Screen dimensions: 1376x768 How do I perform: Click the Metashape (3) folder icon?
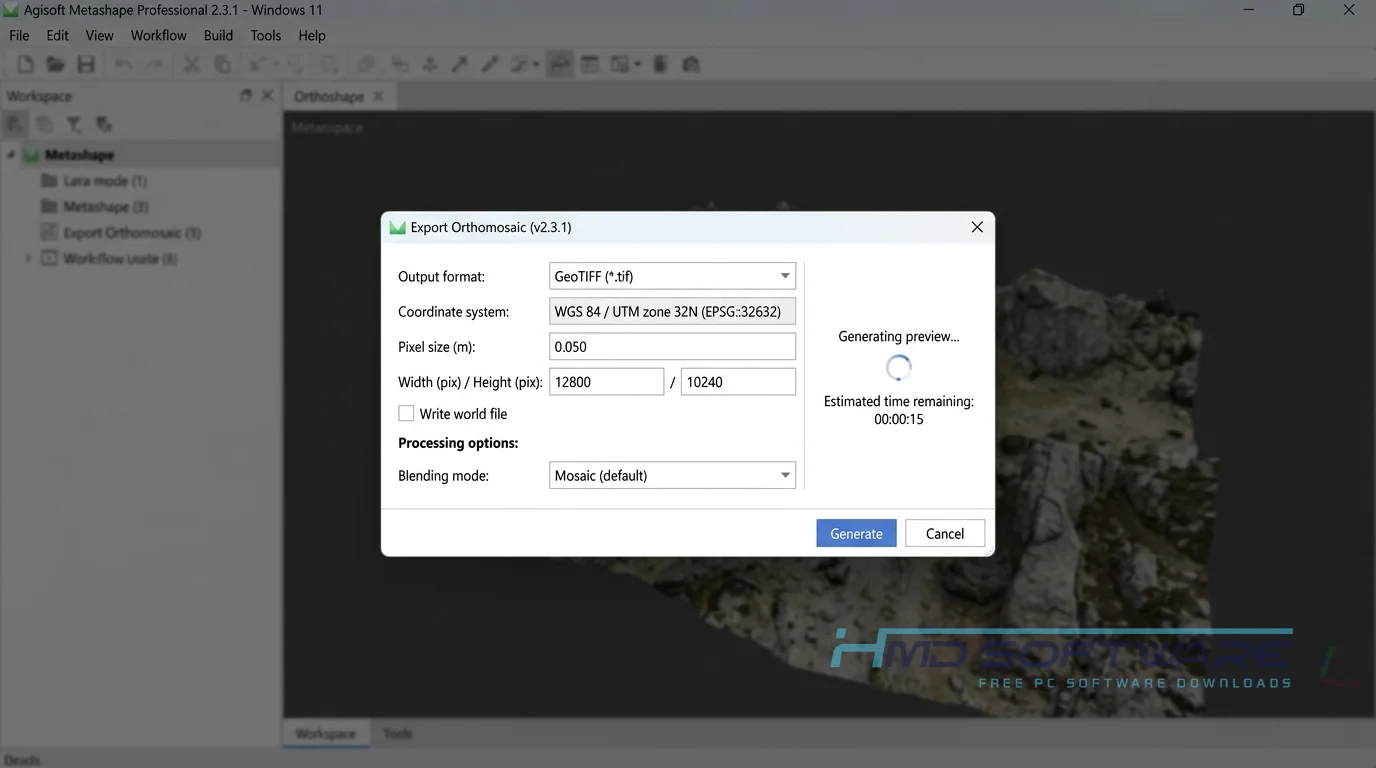click(x=48, y=206)
